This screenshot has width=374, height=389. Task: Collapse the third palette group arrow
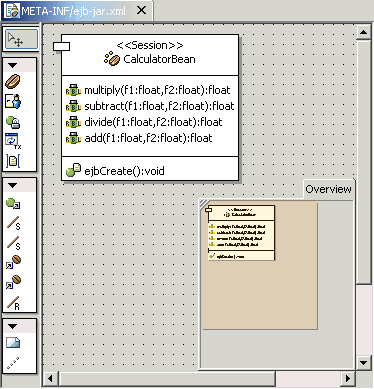point(12,326)
